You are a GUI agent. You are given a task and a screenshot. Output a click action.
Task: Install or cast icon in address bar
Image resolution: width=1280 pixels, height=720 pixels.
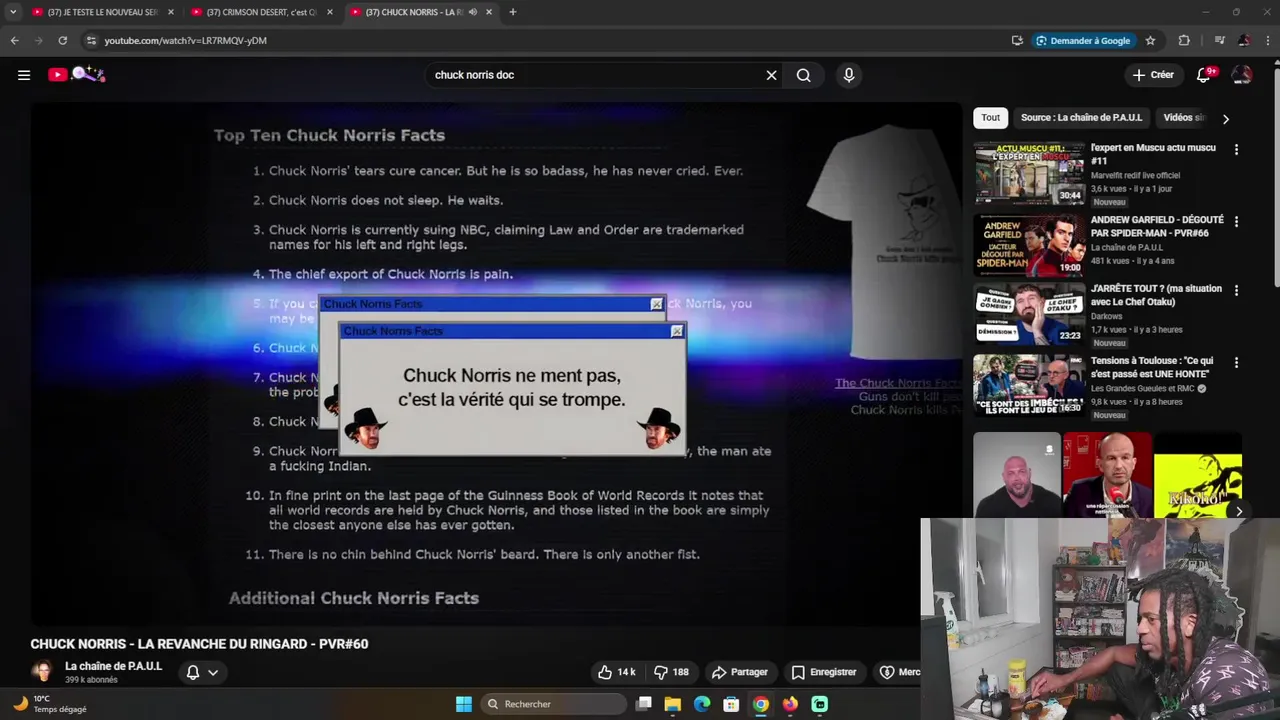click(1017, 40)
